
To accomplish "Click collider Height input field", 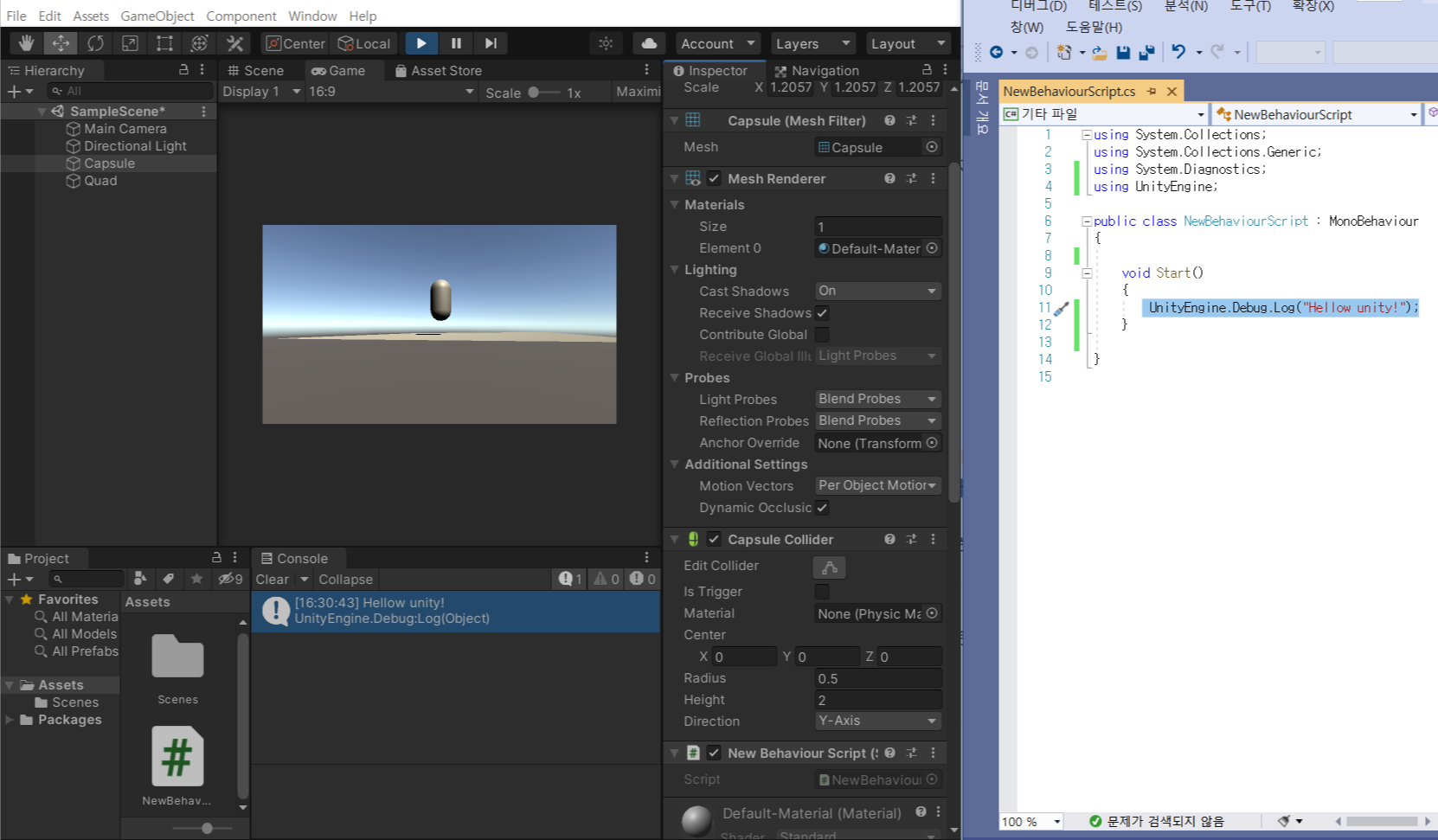I will [x=878, y=700].
